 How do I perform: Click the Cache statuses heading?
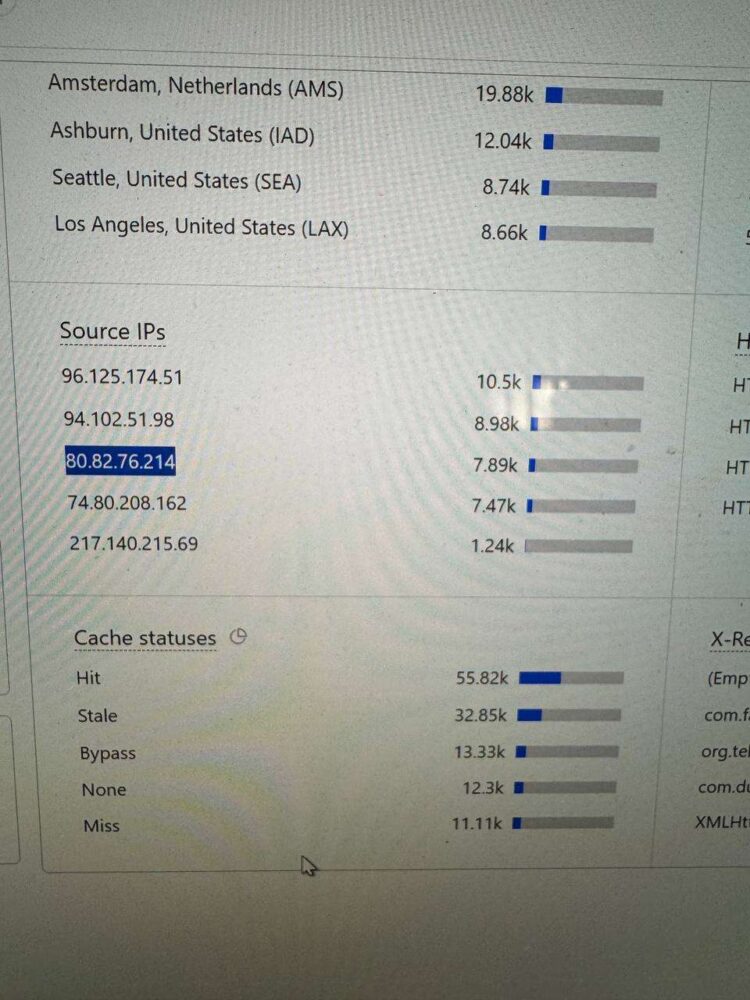[145, 638]
